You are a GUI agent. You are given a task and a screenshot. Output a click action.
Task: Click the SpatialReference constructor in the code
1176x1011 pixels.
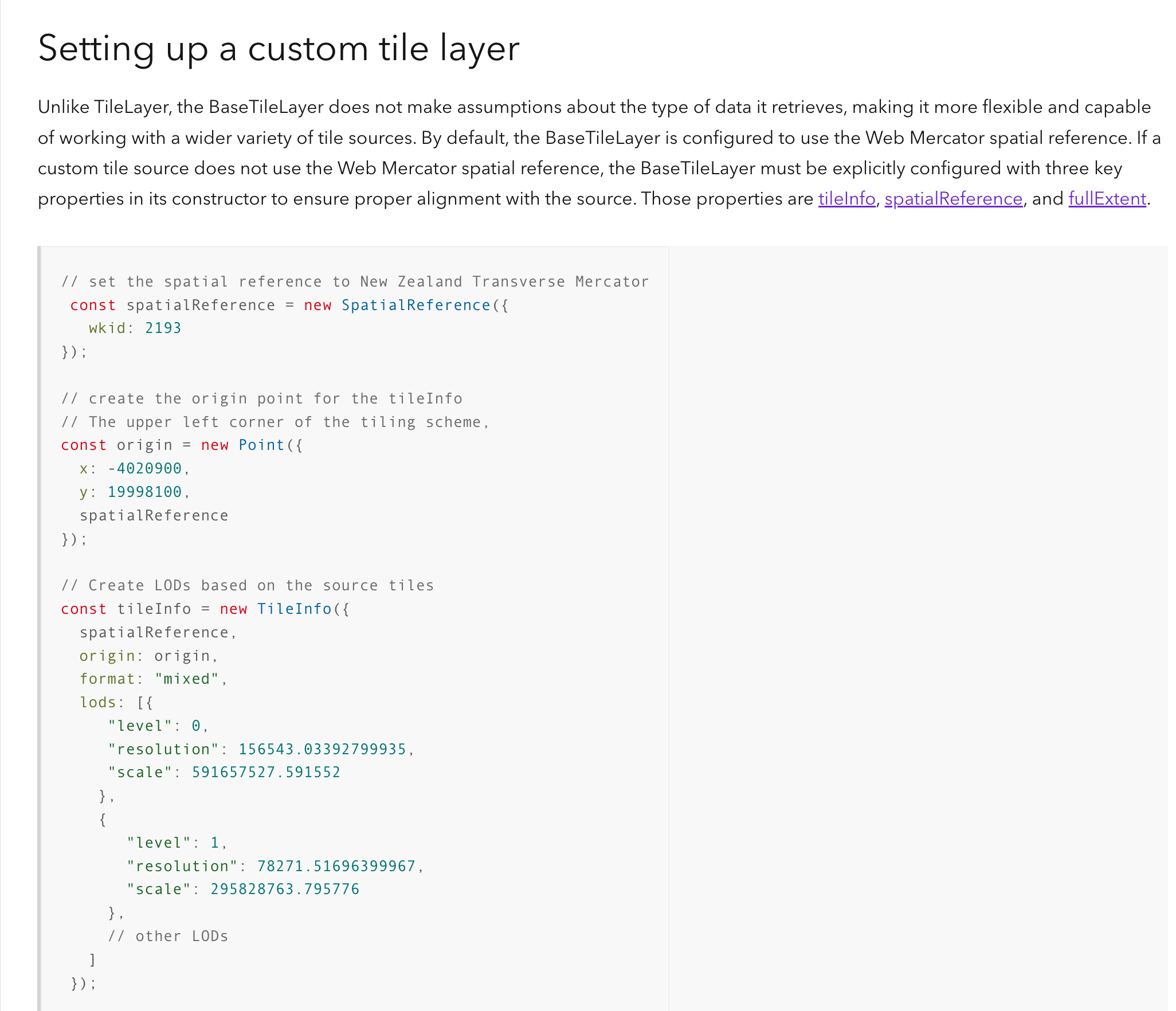[417, 305]
